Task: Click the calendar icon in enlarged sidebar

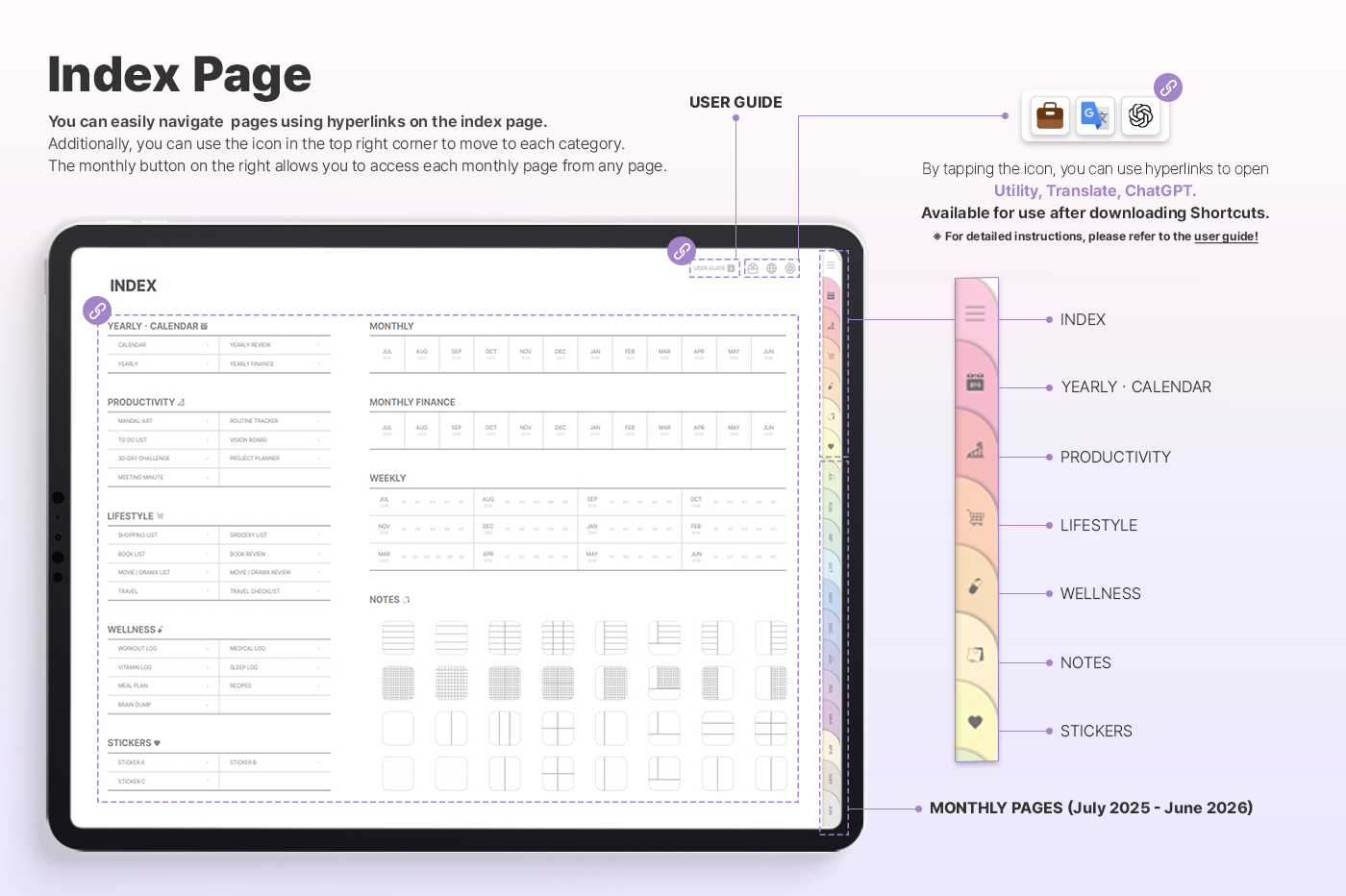Action: [975, 383]
